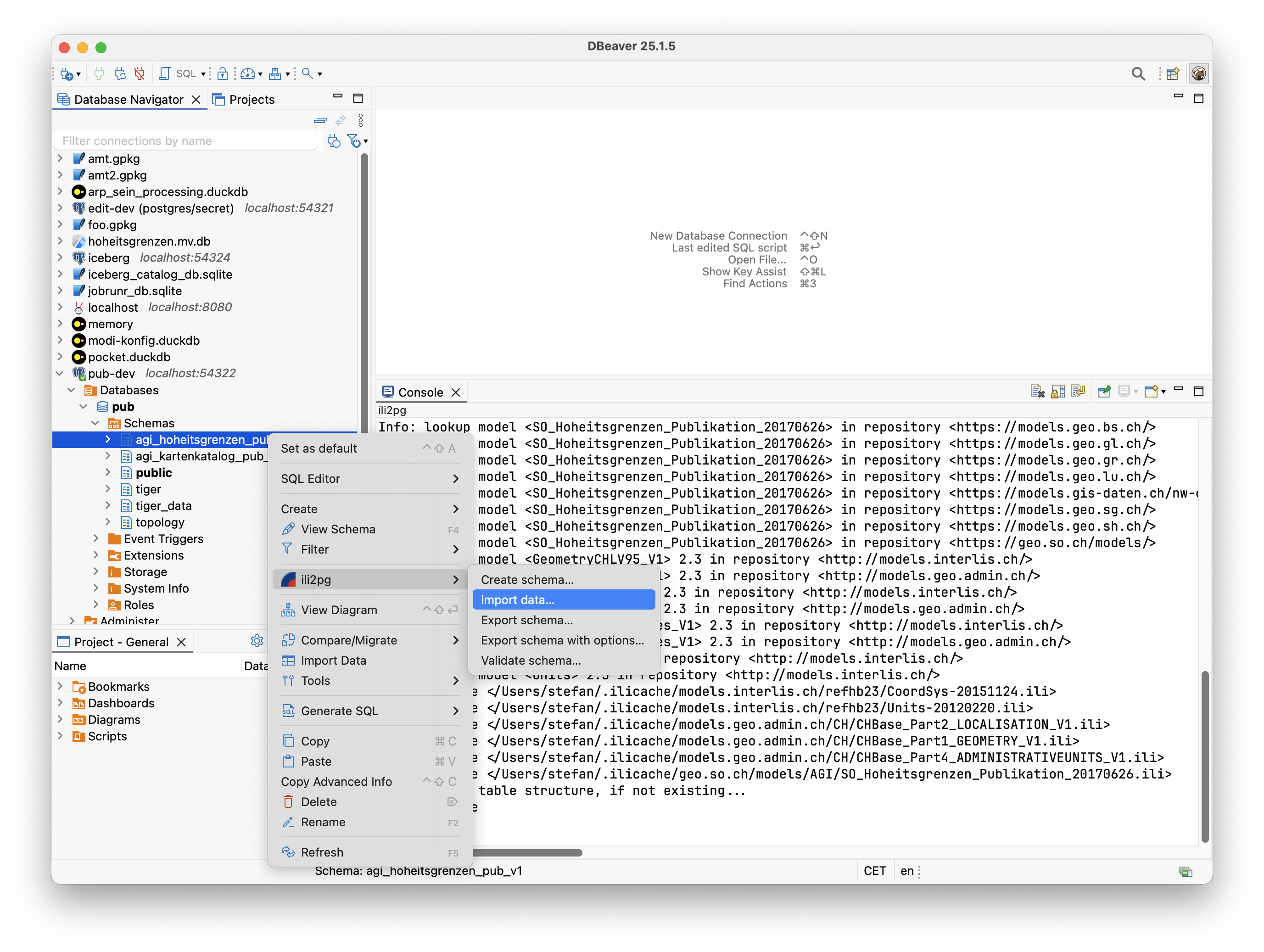The image size is (1264, 952).
Task: Click the Pin Console icon
Action: [1104, 392]
